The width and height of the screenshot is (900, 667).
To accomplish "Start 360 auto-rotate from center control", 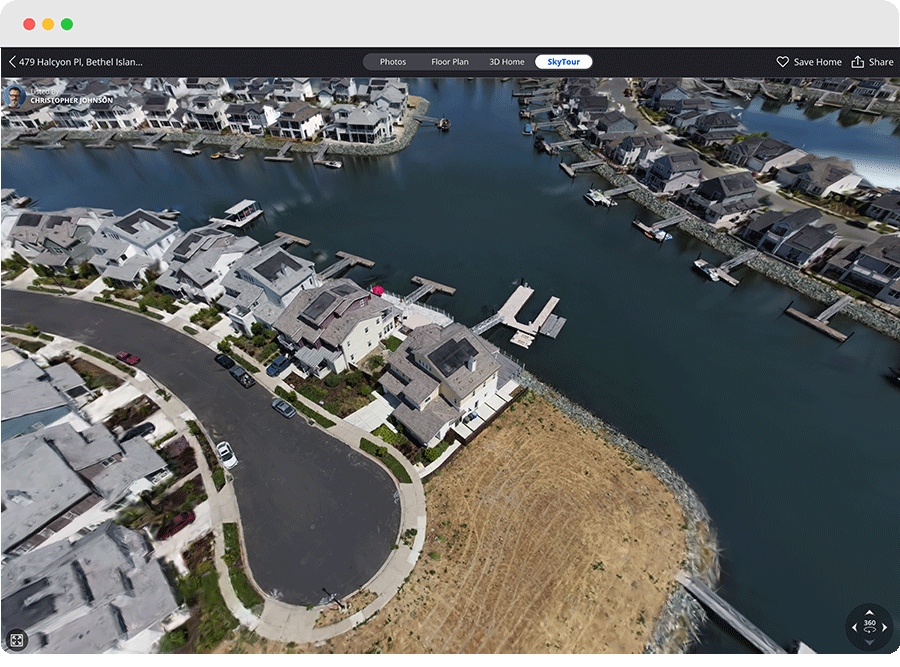I will point(869,628).
